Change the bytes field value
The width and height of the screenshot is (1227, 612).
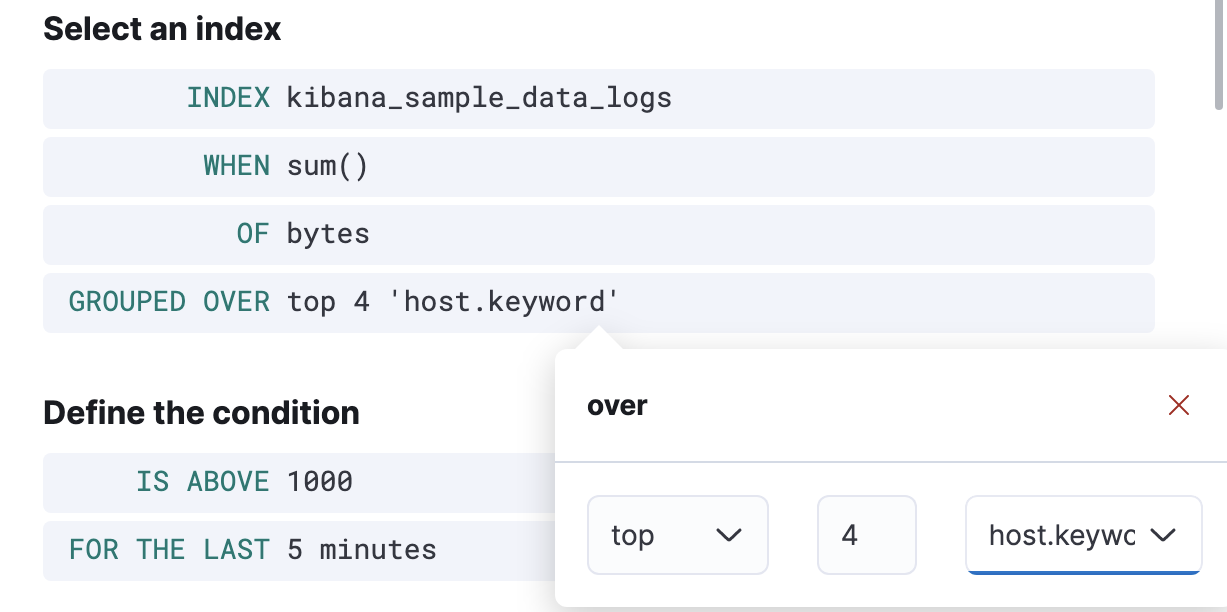[328, 234]
